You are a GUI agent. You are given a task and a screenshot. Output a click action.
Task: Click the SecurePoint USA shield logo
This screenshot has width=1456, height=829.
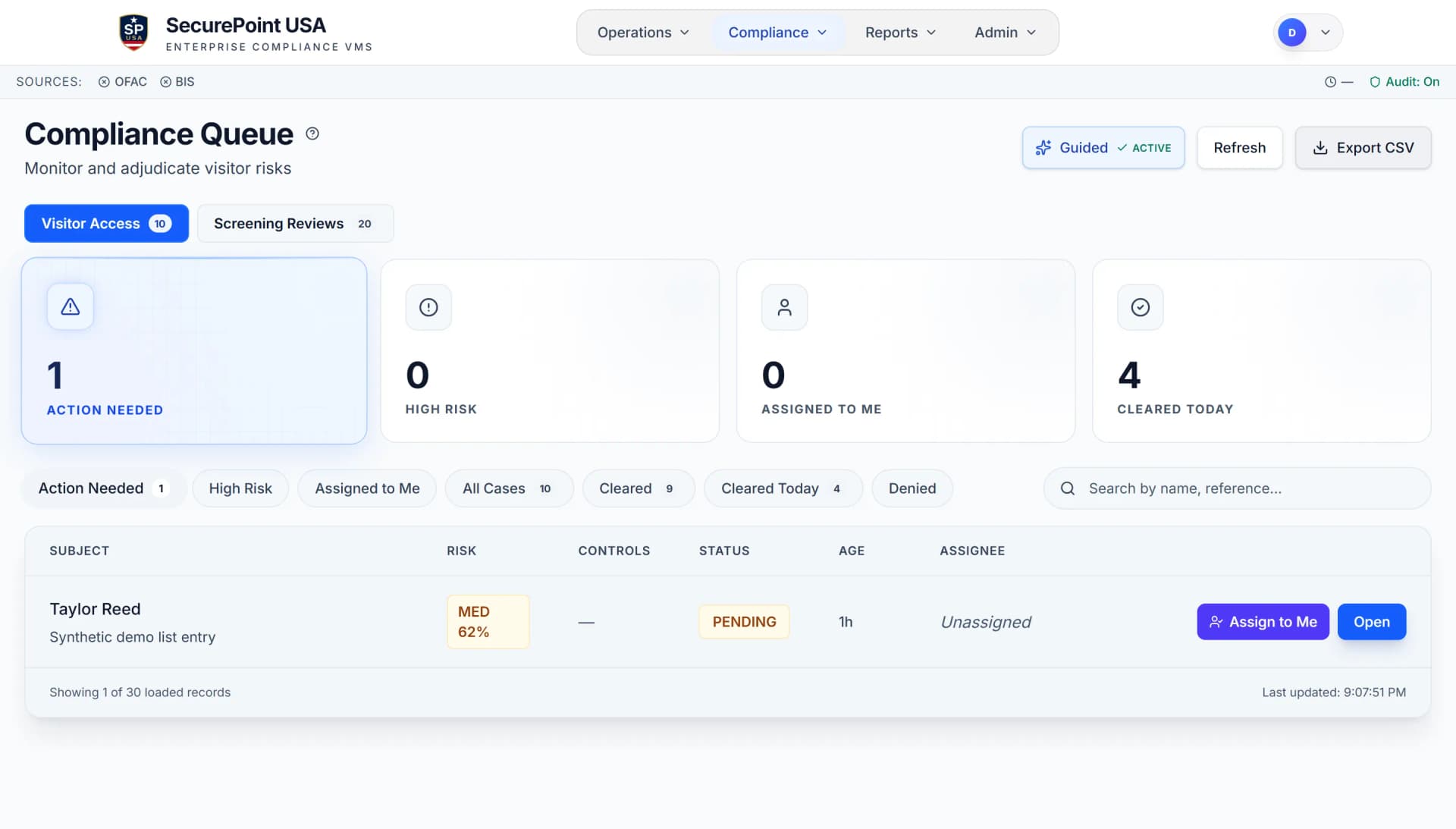[x=133, y=33]
